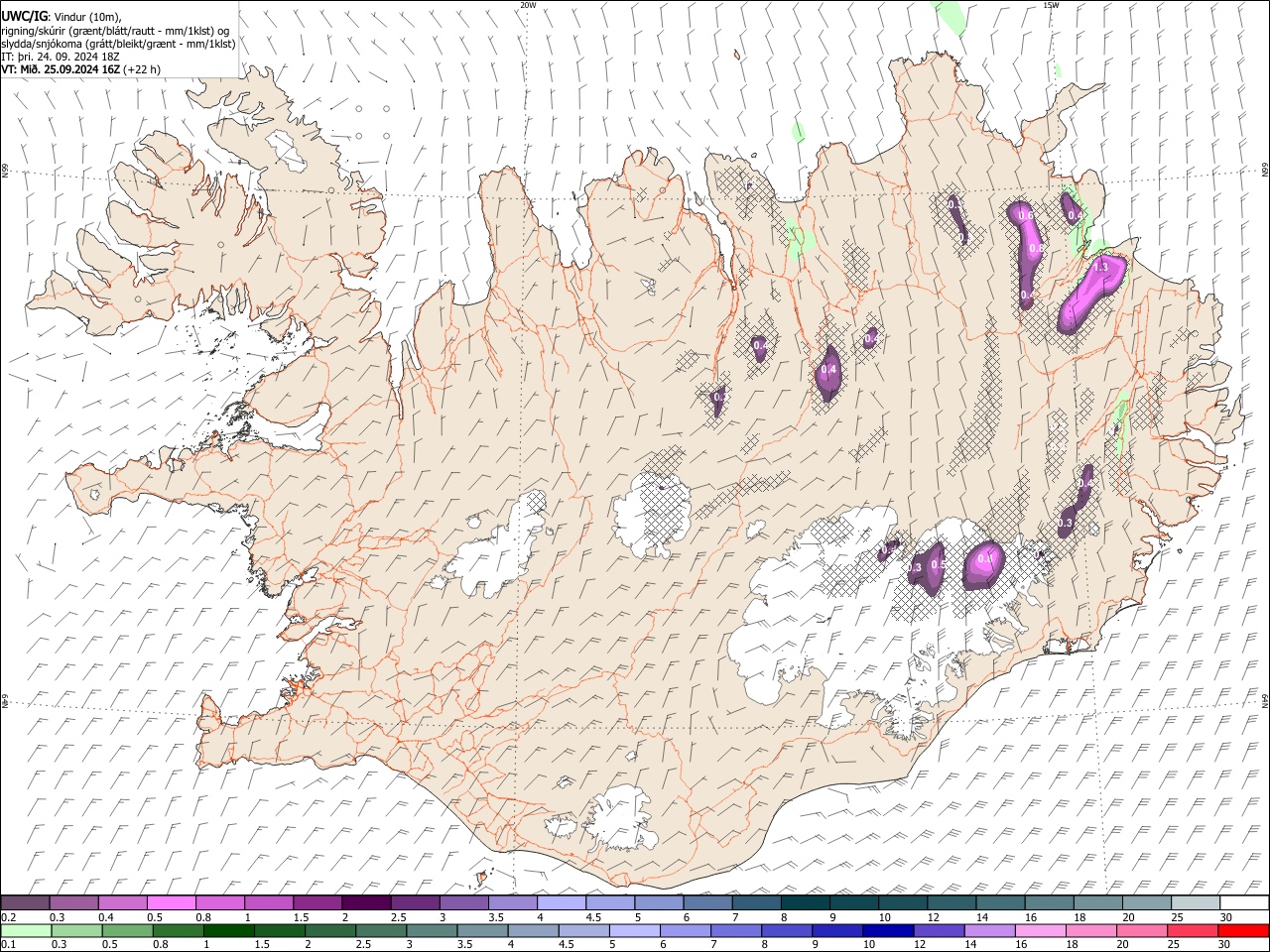Viewport: 1270px width, 952px height.
Task: Click the UWC/IG title text
Action: coord(24,16)
